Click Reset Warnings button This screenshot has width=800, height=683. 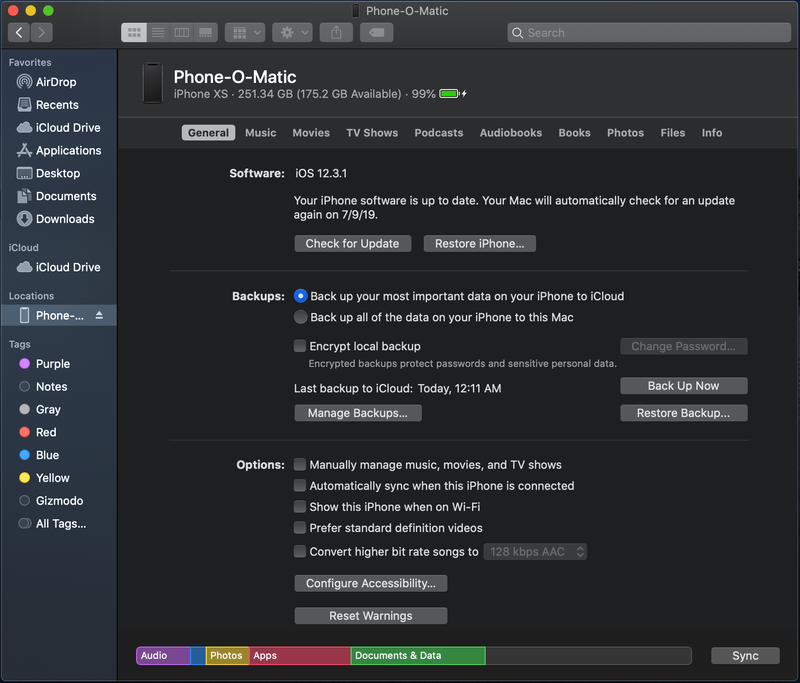point(371,616)
